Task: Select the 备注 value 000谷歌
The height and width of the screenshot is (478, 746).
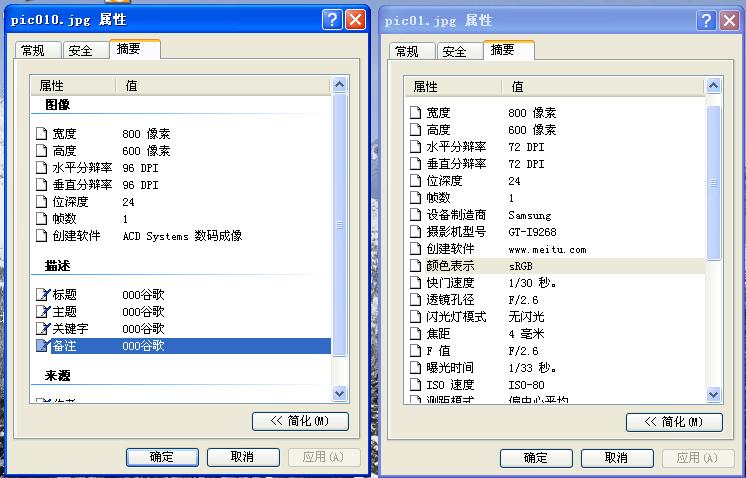Action: tap(143, 346)
